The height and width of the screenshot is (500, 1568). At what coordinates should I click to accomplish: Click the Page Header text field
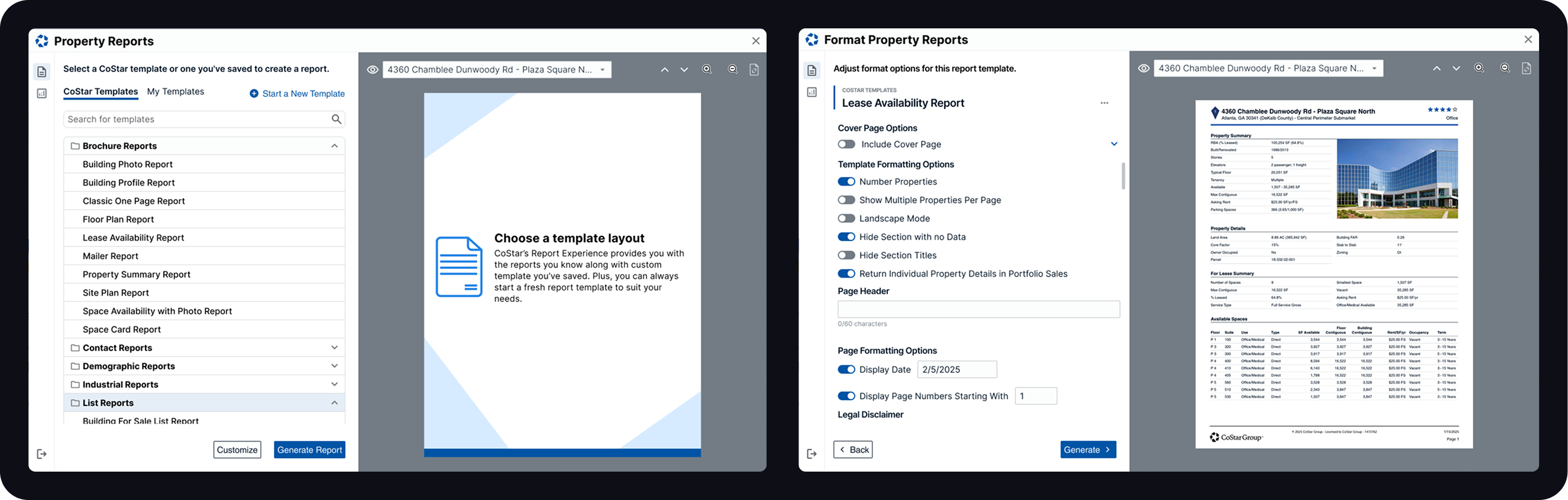tap(978, 309)
